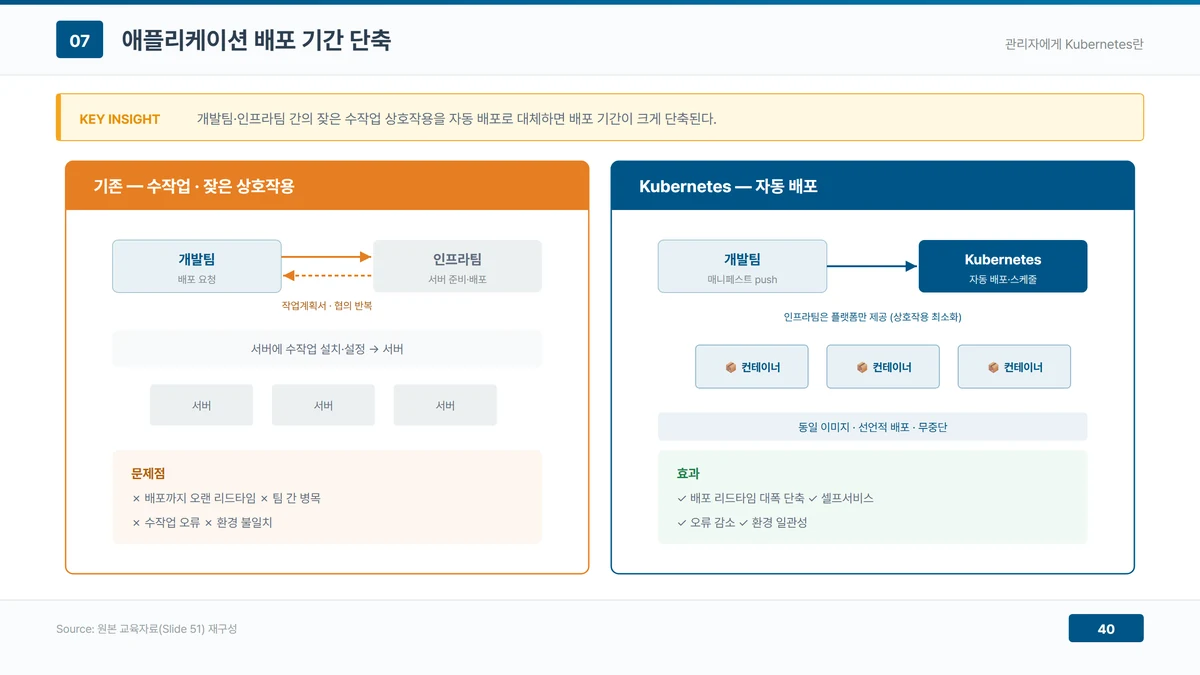Screen dimensions: 1200x675
Task: Click the line 수작업 오류 × 환경 불일치
Action: [202, 522]
